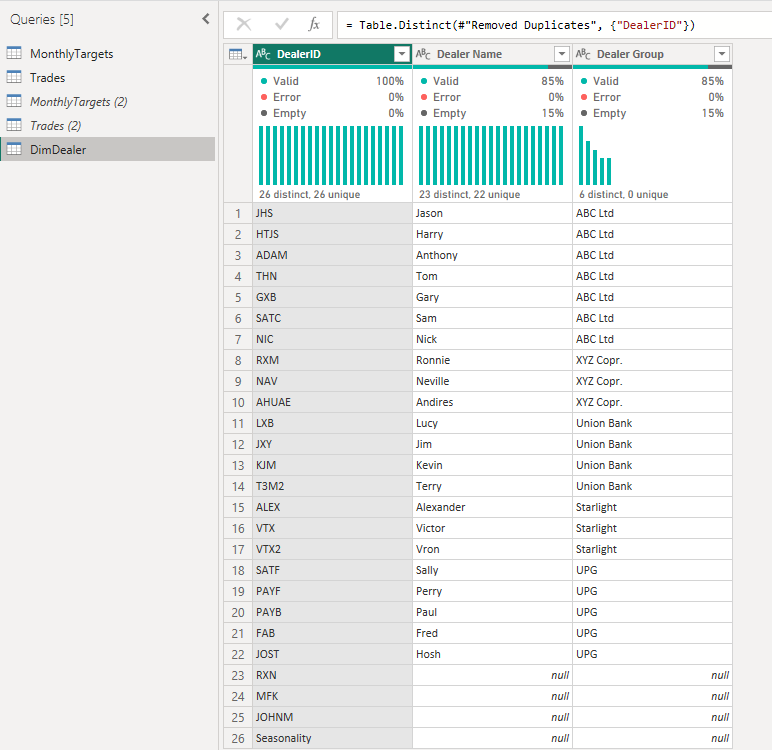The image size is (772, 750).
Task: Click Union Bank in the Lucy row
Action: [652, 424]
